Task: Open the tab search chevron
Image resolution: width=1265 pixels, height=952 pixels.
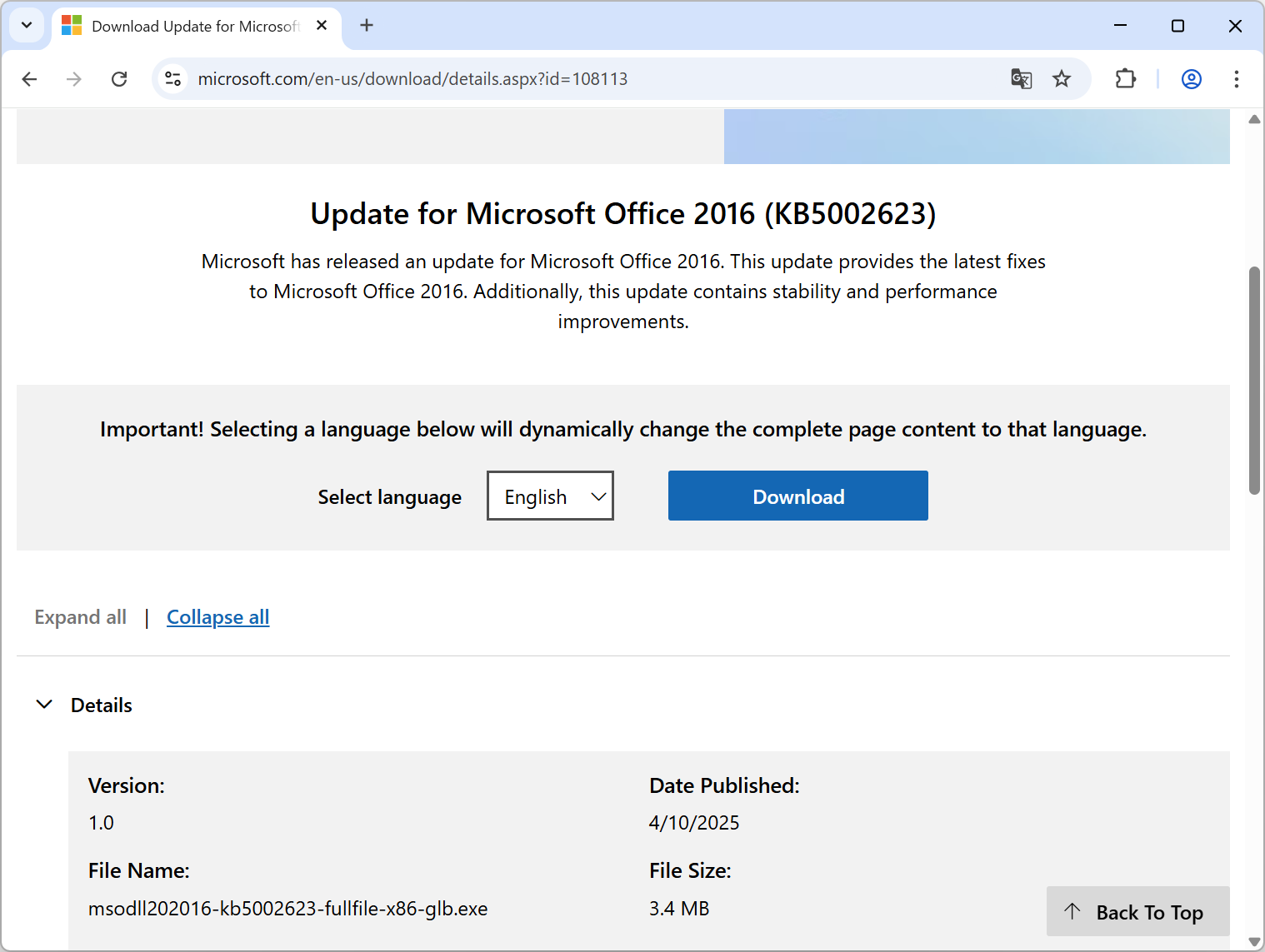Action: coord(26,25)
